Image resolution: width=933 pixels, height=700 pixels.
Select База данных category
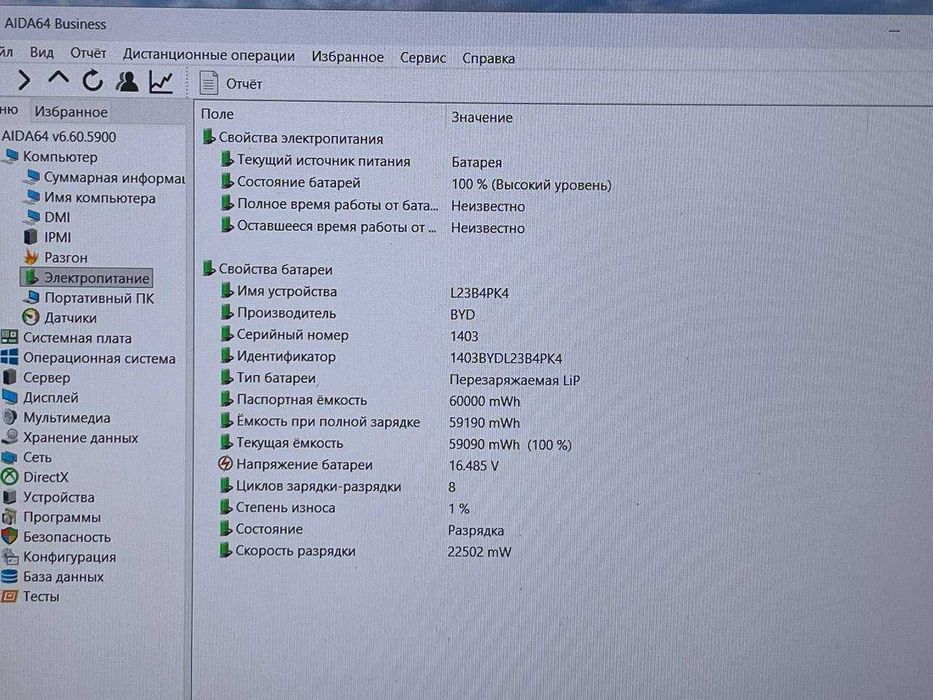coord(53,576)
